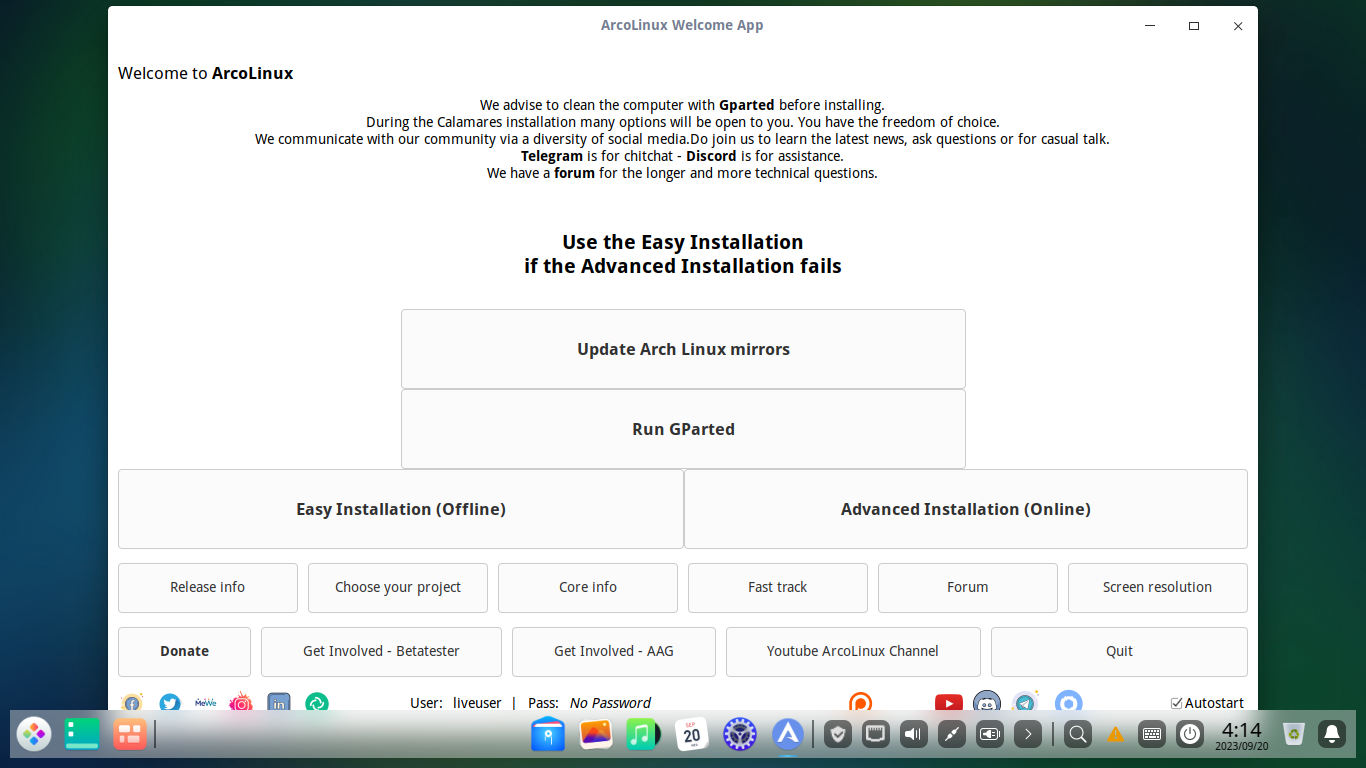
Task: Click the Donate button
Action: point(184,652)
